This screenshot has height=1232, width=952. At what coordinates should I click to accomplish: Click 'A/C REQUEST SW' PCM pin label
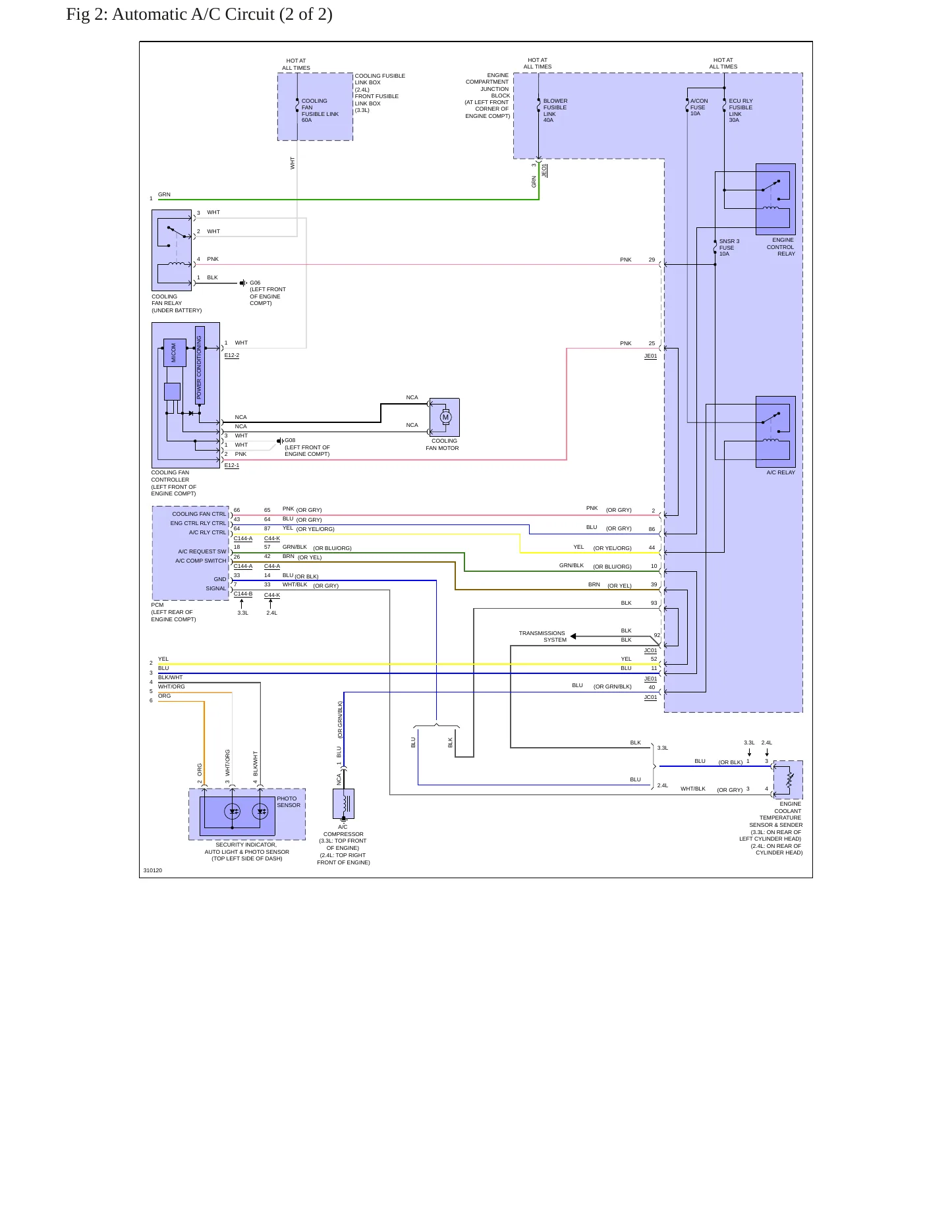pos(202,551)
